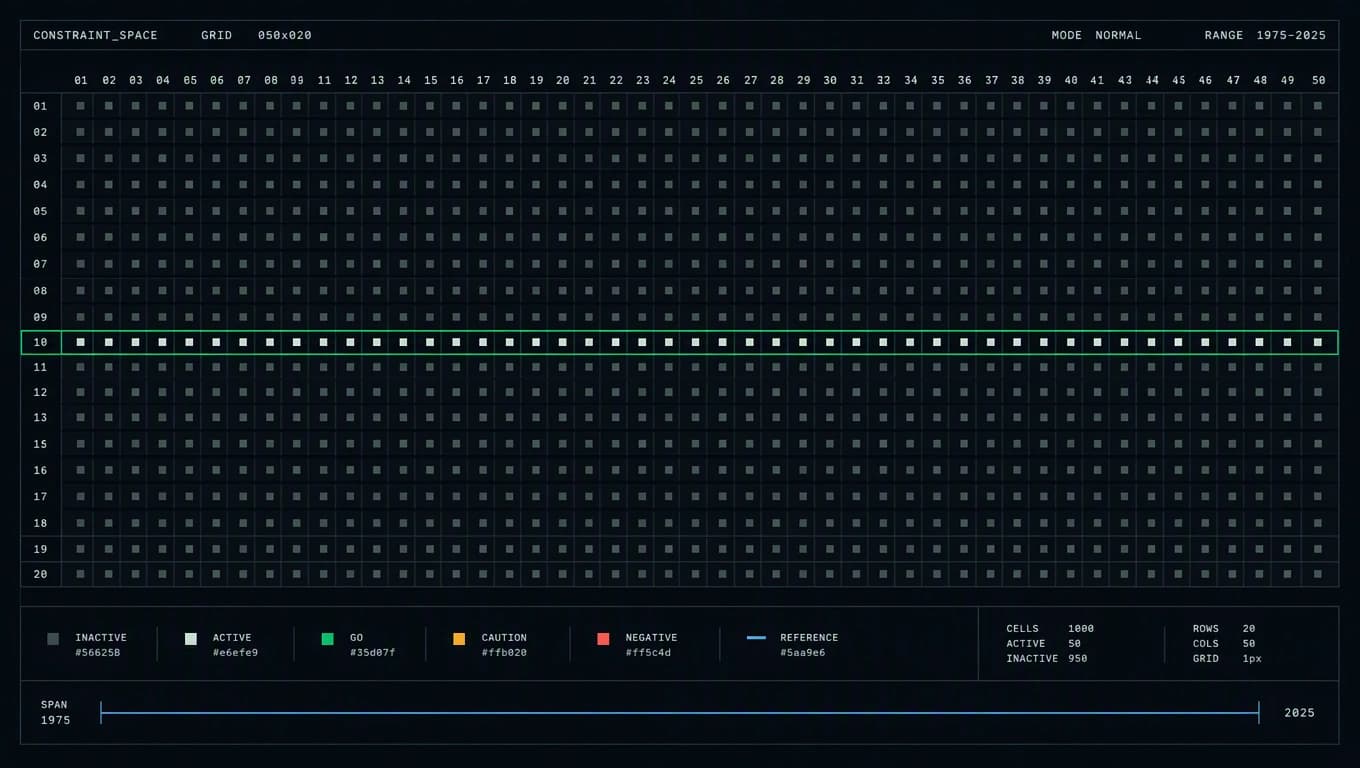Click the hex code #e6efe9

[x=235, y=653]
